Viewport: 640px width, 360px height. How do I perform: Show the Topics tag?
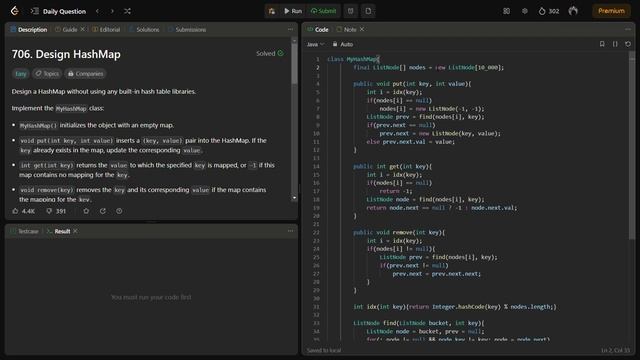point(47,73)
